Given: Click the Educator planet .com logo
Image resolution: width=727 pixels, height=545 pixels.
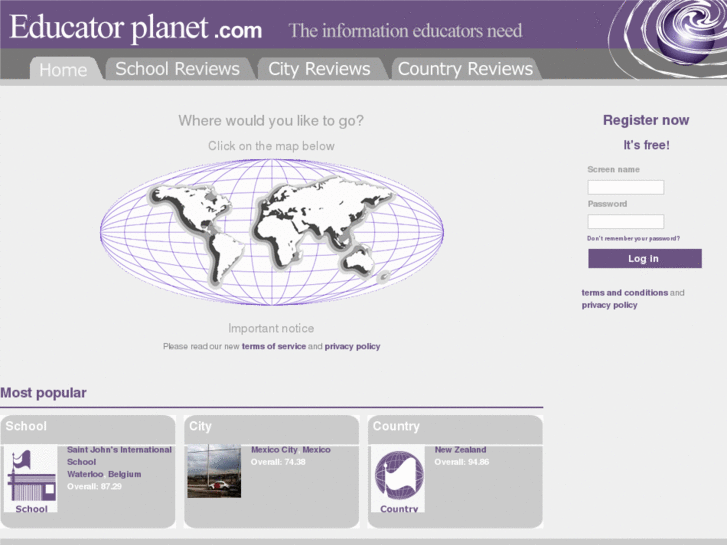Looking at the screenshot, I should pos(136,27).
